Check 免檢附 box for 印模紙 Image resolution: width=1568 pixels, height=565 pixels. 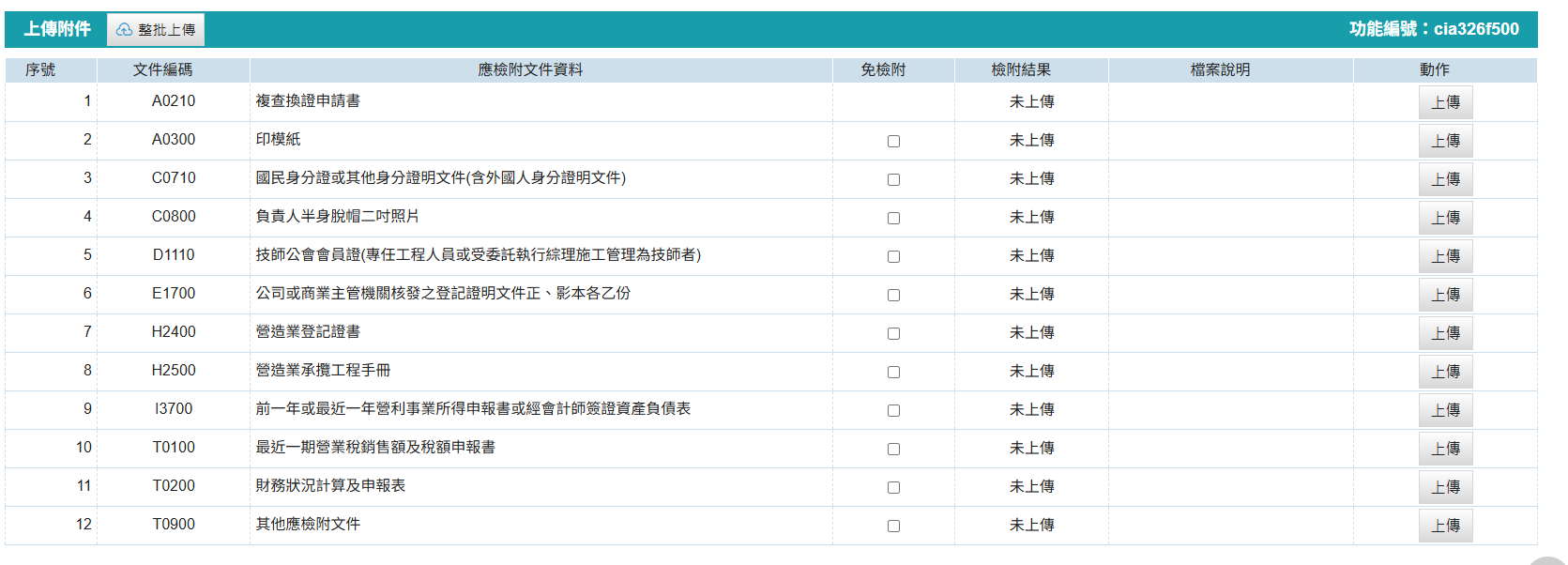(893, 141)
